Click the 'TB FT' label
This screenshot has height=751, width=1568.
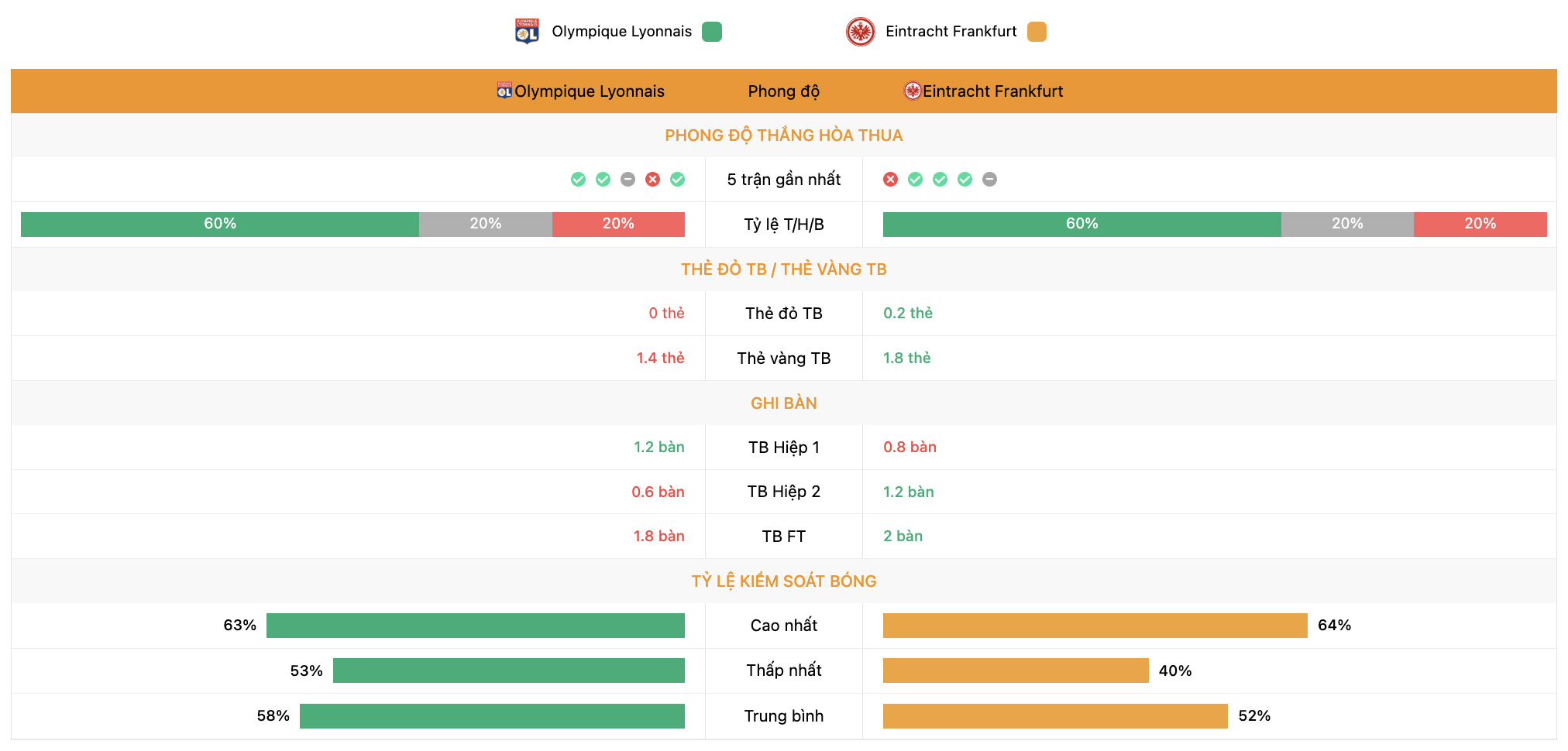(783, 537)
